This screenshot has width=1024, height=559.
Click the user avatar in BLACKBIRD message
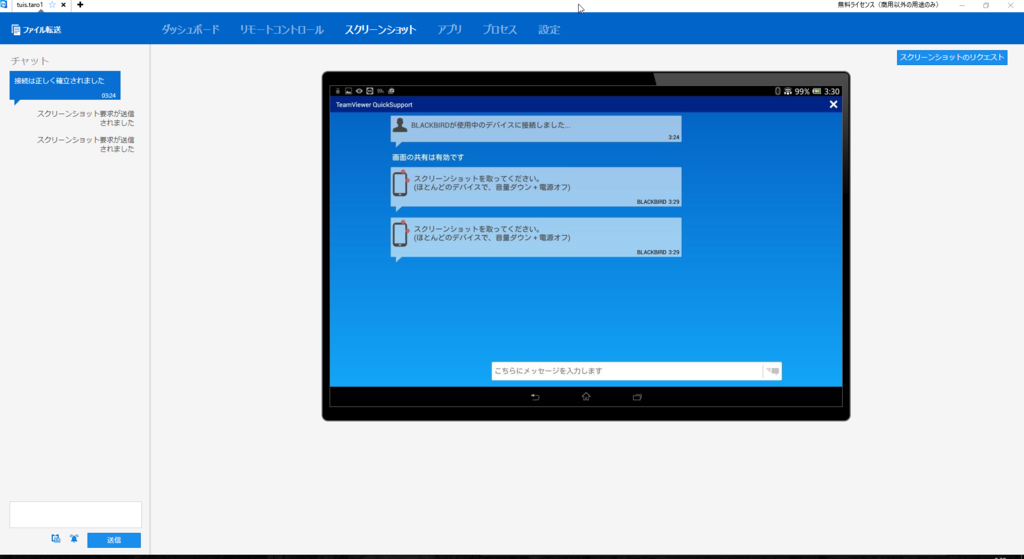(x=400, y=125)
